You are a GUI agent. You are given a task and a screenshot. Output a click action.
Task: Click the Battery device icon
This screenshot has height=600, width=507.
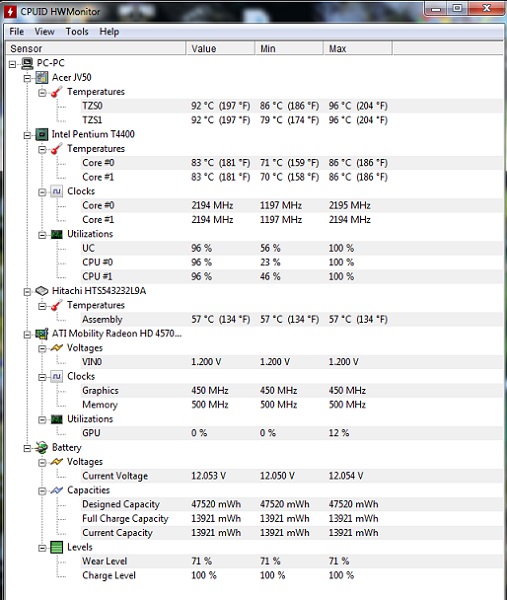point(42,447)
